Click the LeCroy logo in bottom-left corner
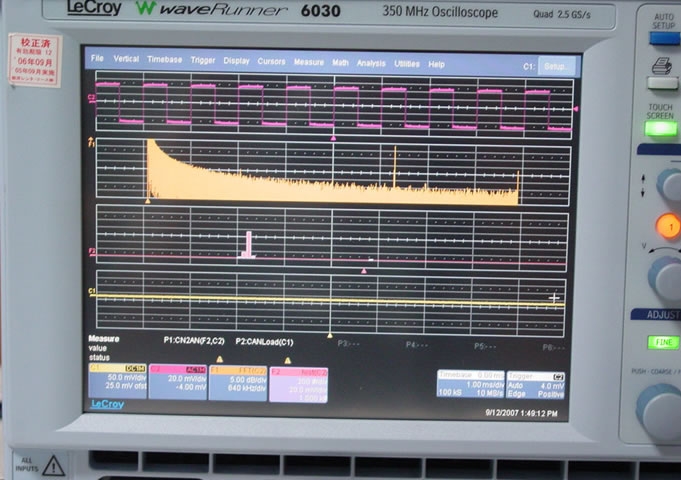Screen dimensions: 681x480 point(107,405)
